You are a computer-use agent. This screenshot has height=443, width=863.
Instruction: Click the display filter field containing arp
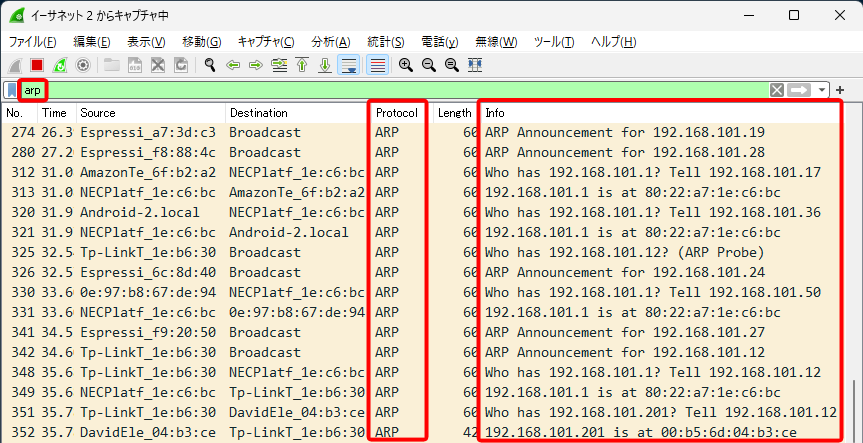pyautogui.click(x=394, y=90)
